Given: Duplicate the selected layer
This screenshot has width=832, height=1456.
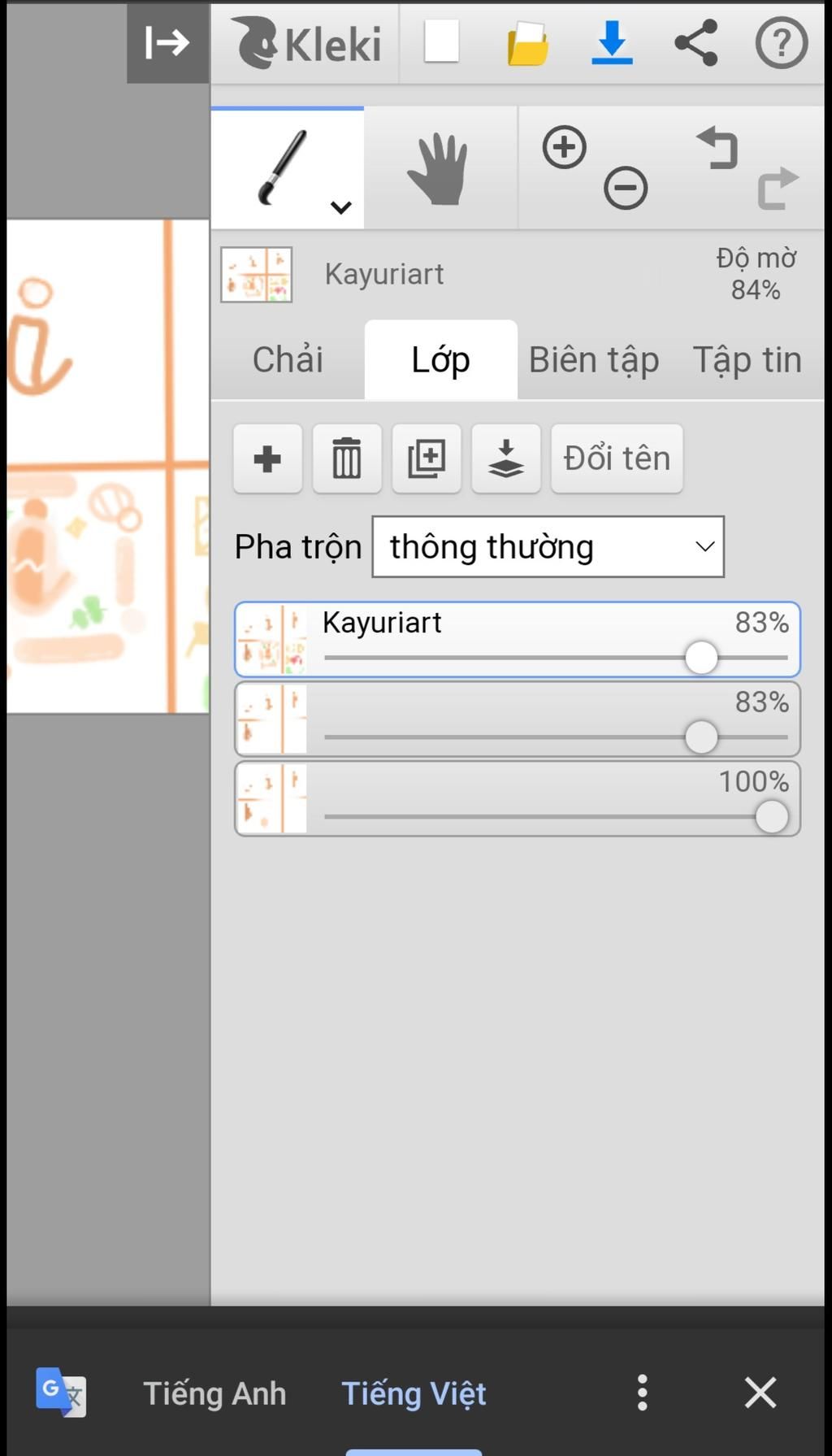Looking at the screenshot, I should click(427, 459).
